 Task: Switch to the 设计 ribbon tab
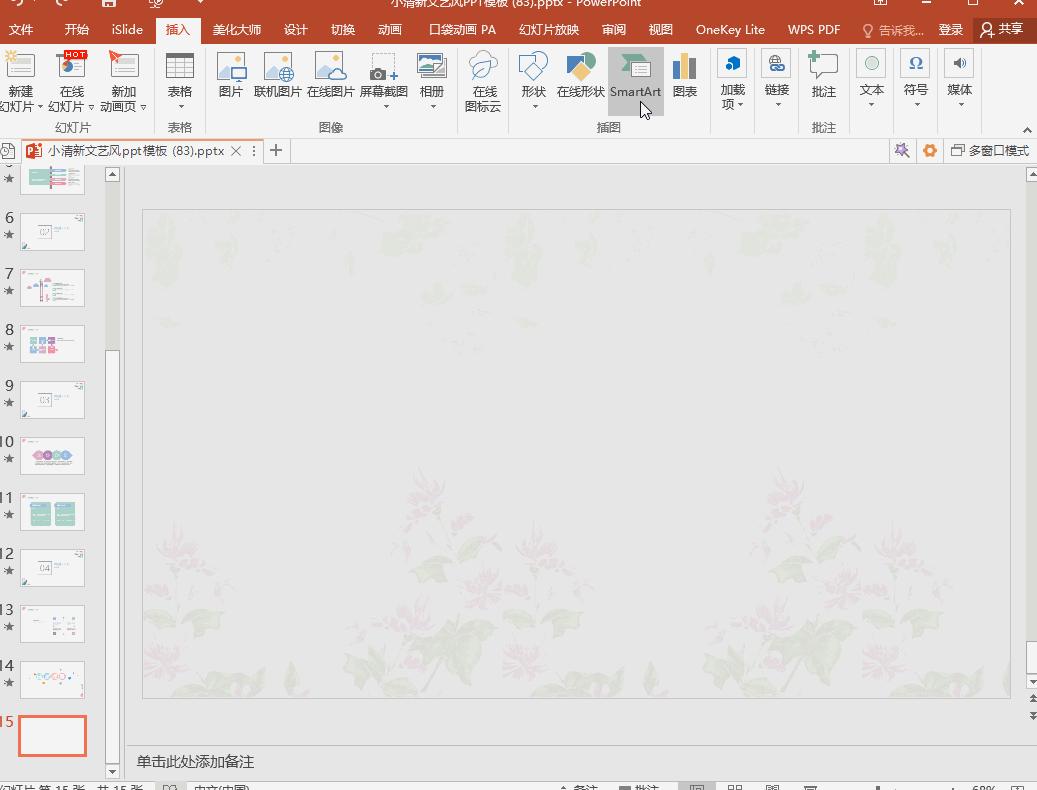pos(295,29)
